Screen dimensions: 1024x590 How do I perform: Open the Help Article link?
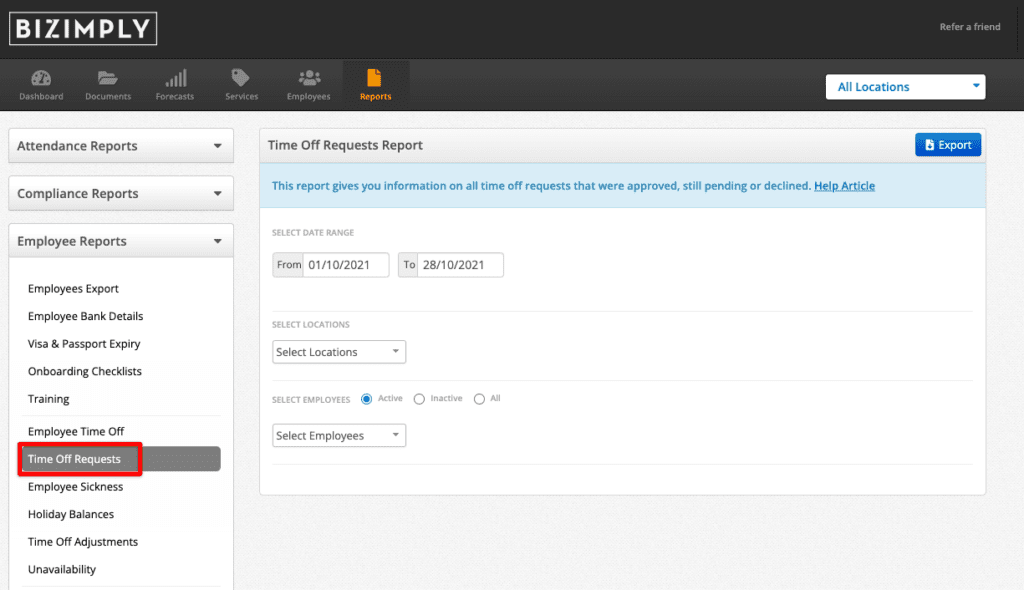point(844,186)
